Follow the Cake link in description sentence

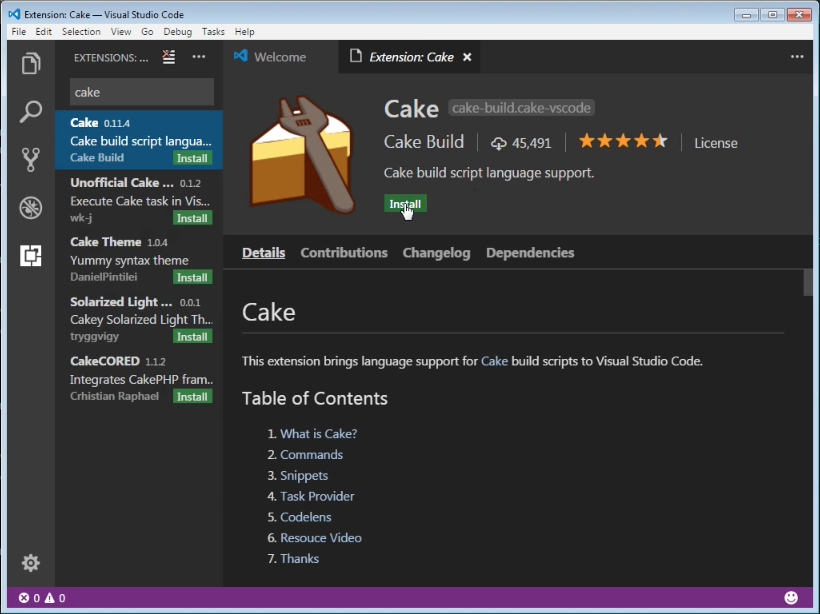click(x=495, y=361)
